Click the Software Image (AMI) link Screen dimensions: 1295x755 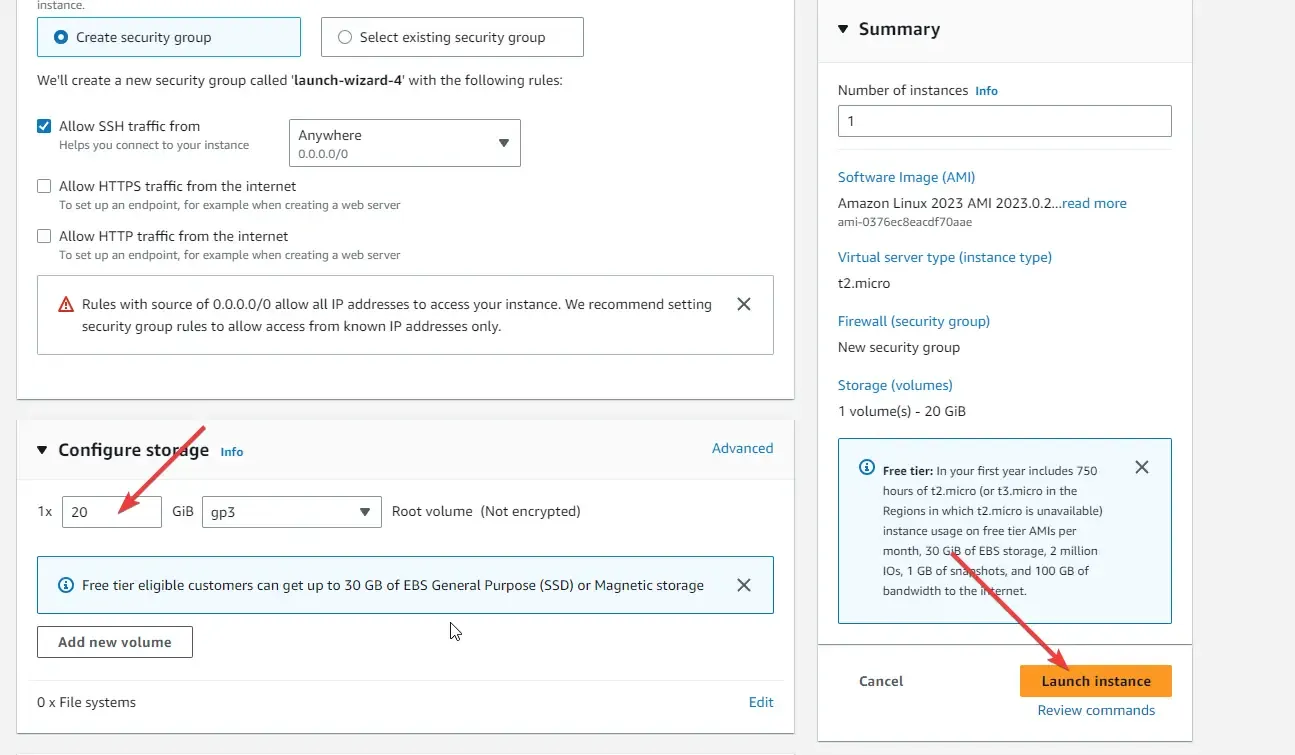tap(906, 177)
